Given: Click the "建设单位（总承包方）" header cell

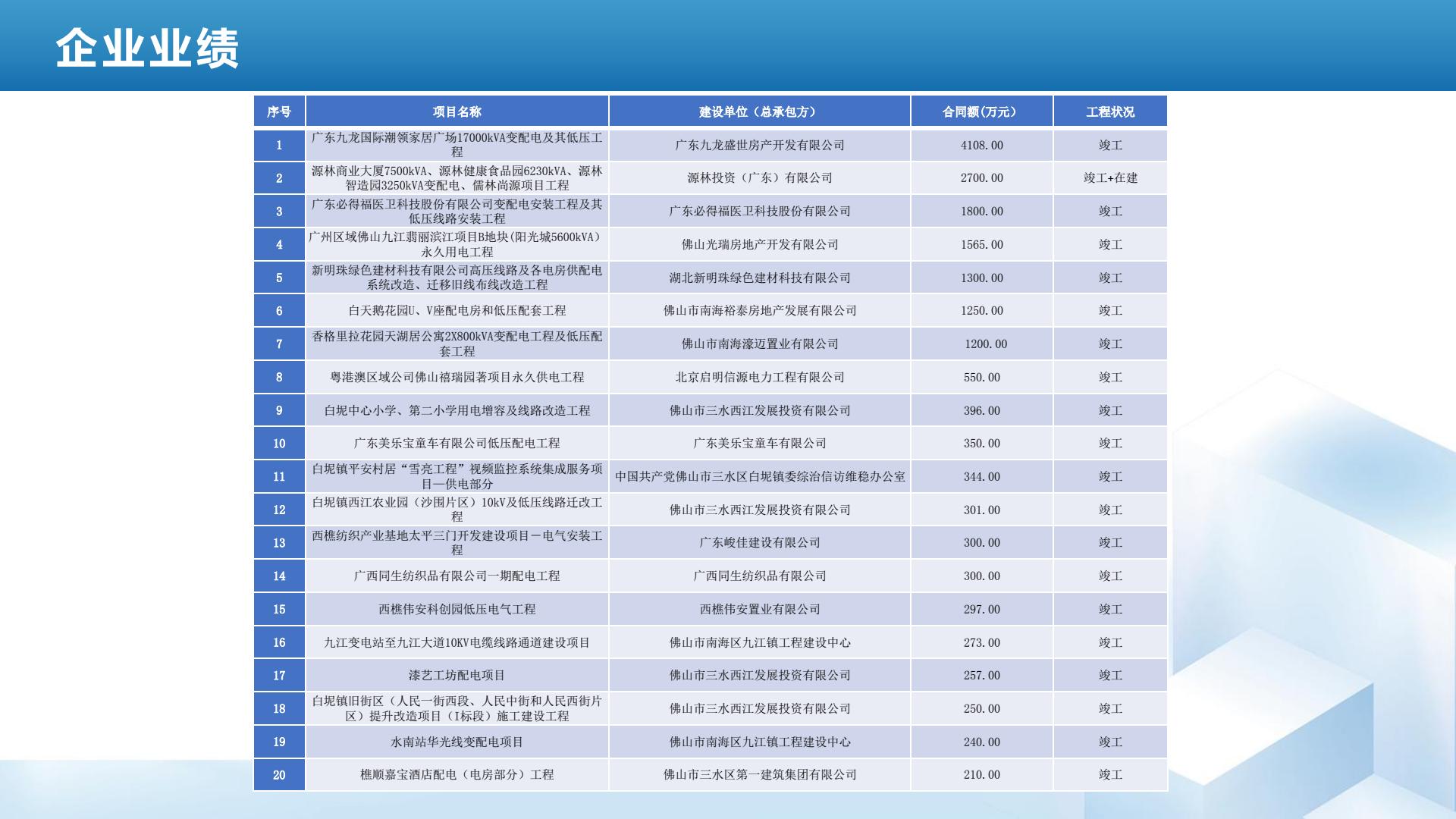Looking at the screenshot, I should [x=760, y=111].
